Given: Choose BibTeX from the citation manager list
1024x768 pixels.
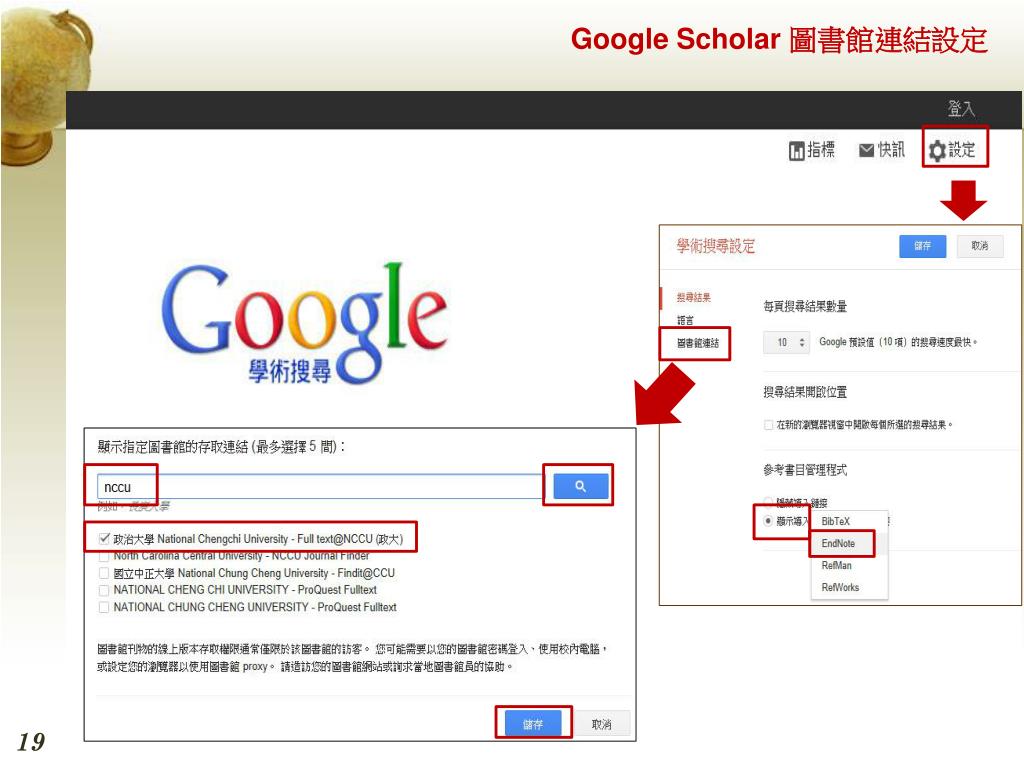Looking at the screenshot, I should tap(848, 521).
